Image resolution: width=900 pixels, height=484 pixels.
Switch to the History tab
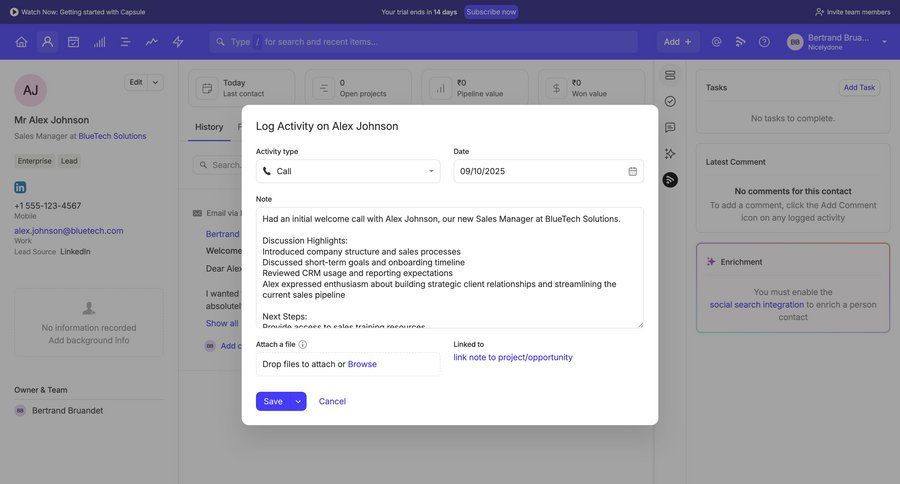click(209, 127)
